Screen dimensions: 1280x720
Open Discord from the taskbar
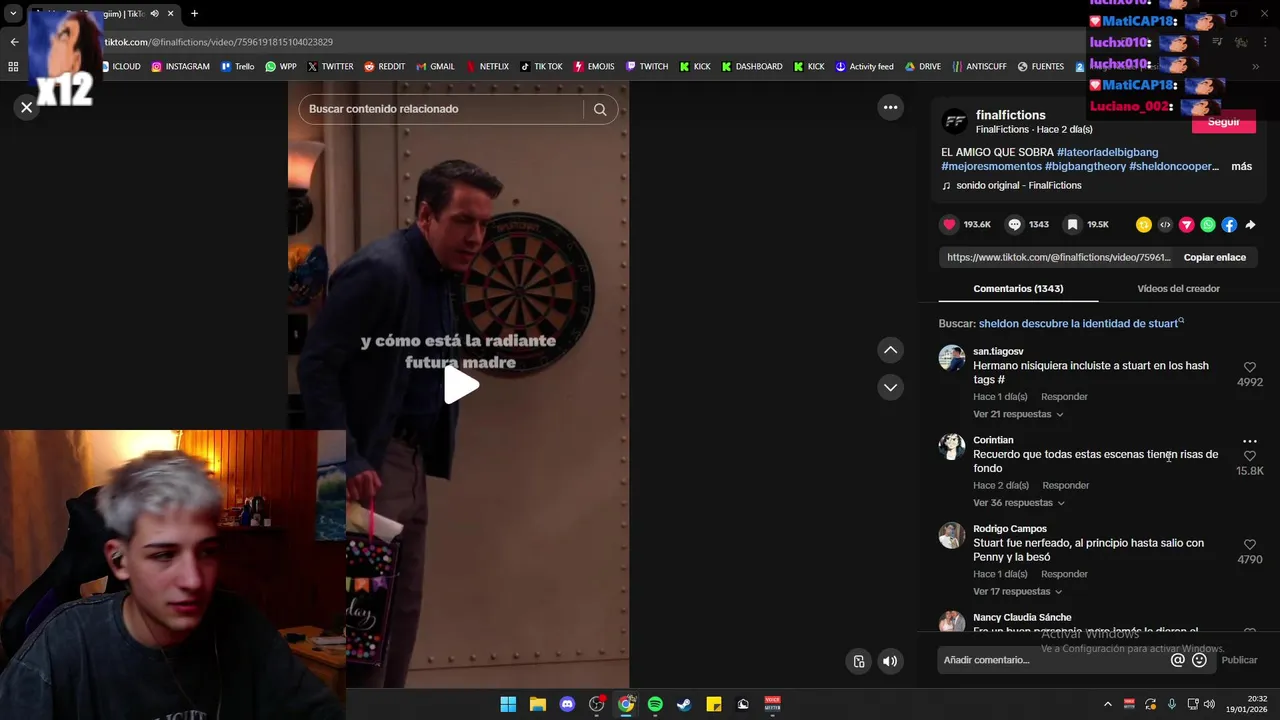[567, 704]
